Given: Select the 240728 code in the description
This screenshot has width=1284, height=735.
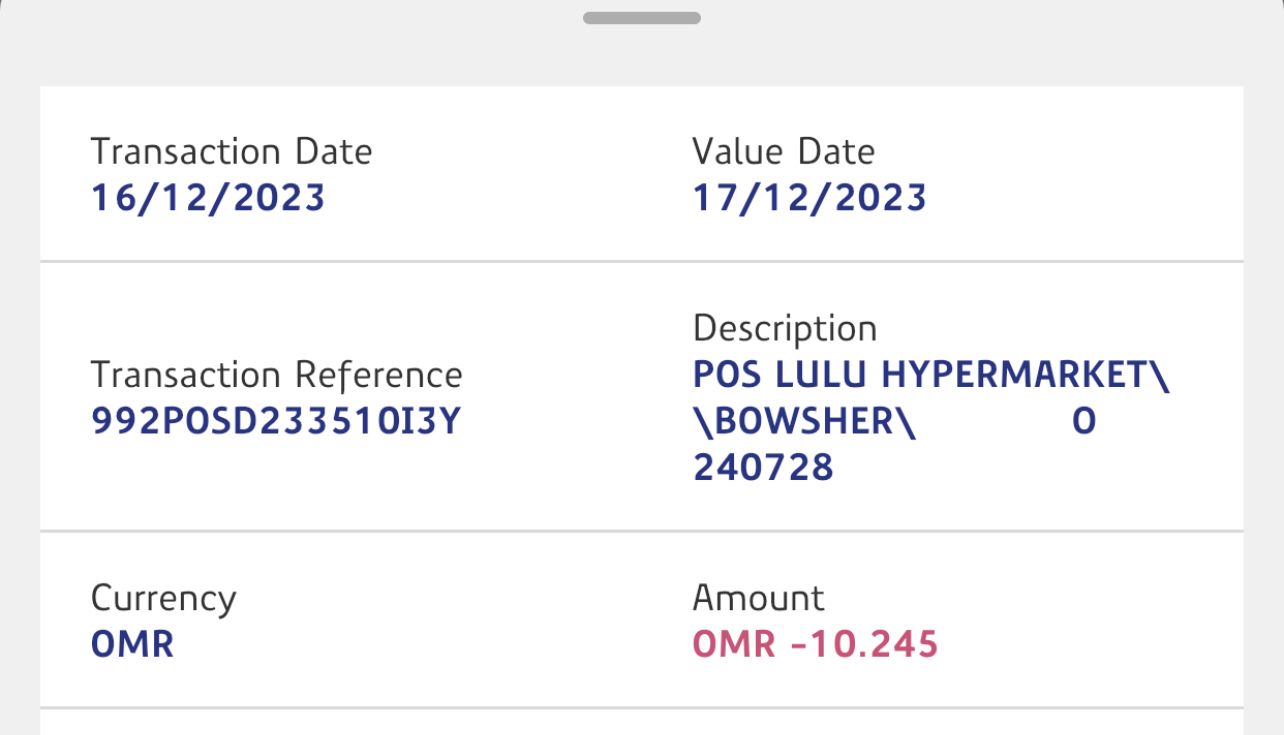Looking at the screenshot, I should pos(763,468).
